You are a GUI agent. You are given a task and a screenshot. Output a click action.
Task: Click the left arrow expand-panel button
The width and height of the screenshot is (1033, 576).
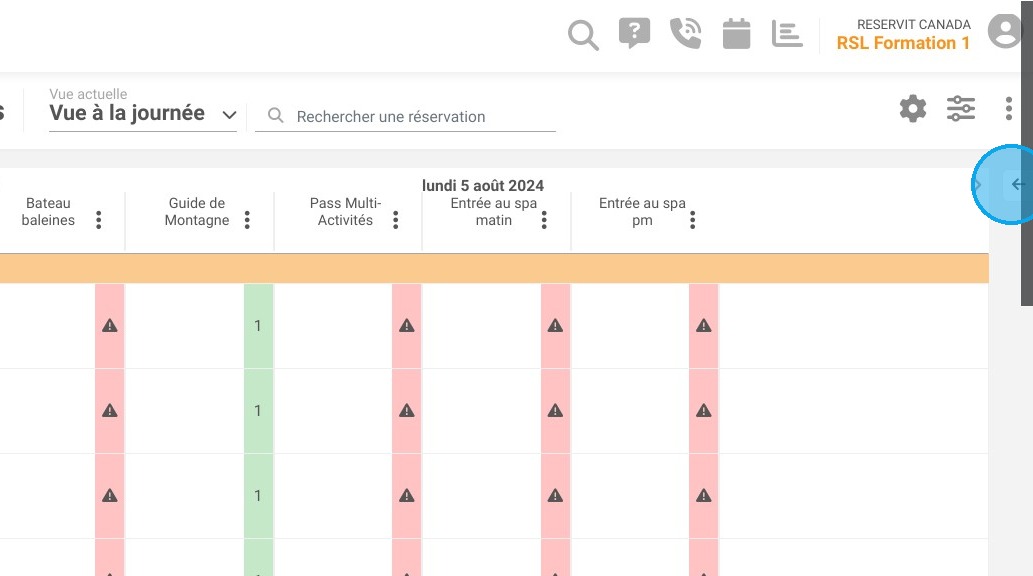[x=1018, y=185]
